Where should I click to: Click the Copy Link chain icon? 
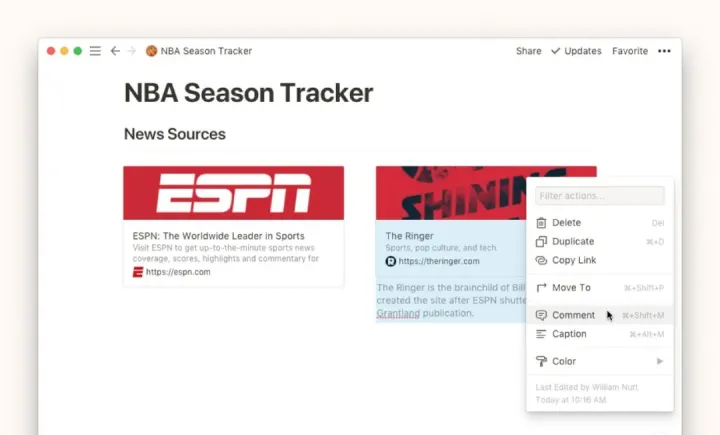[x=541, y=261]
